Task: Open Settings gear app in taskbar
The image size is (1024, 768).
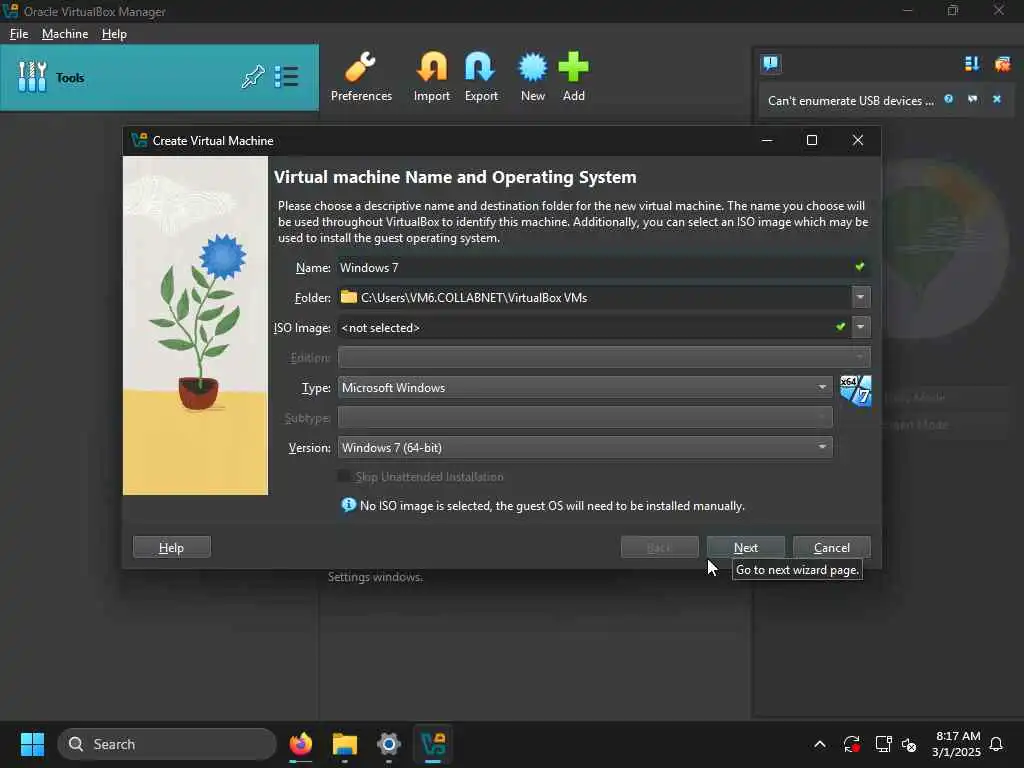Action: click(389, 744)
